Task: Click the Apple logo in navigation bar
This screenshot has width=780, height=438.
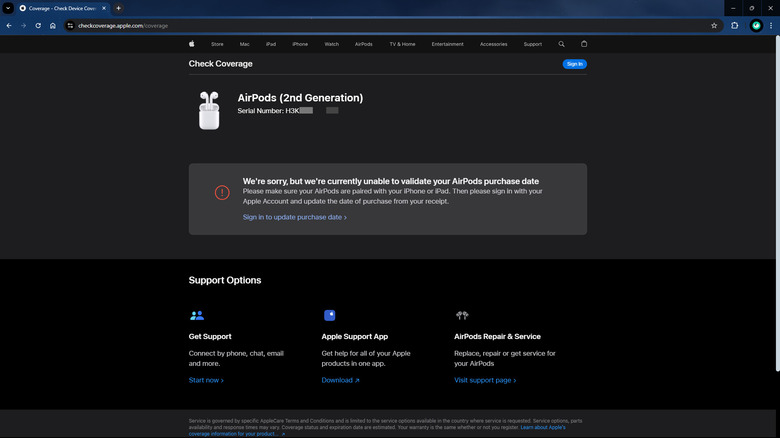Action: [191, 44]
